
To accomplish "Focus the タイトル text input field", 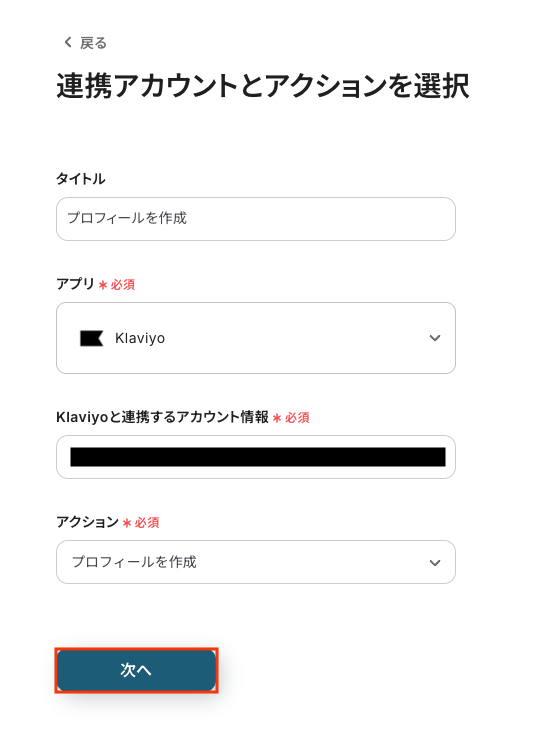I will click(256, 219).
